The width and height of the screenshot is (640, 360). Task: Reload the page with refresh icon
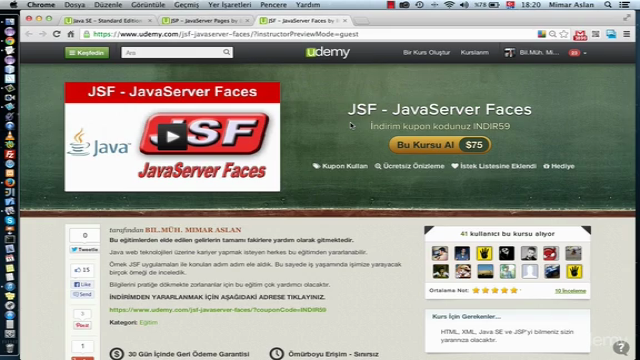coord(57,34)
